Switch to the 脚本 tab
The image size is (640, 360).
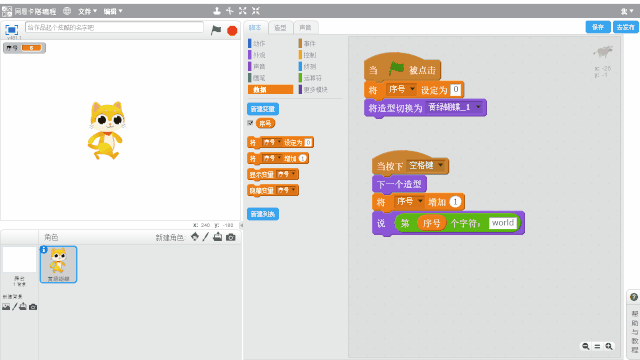pos(256,27)
